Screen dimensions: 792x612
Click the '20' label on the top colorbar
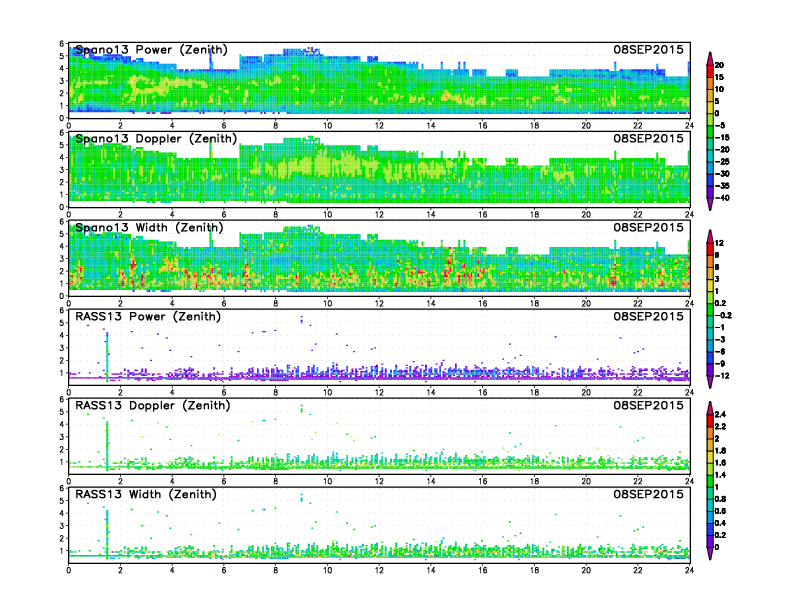click(719, 65)
